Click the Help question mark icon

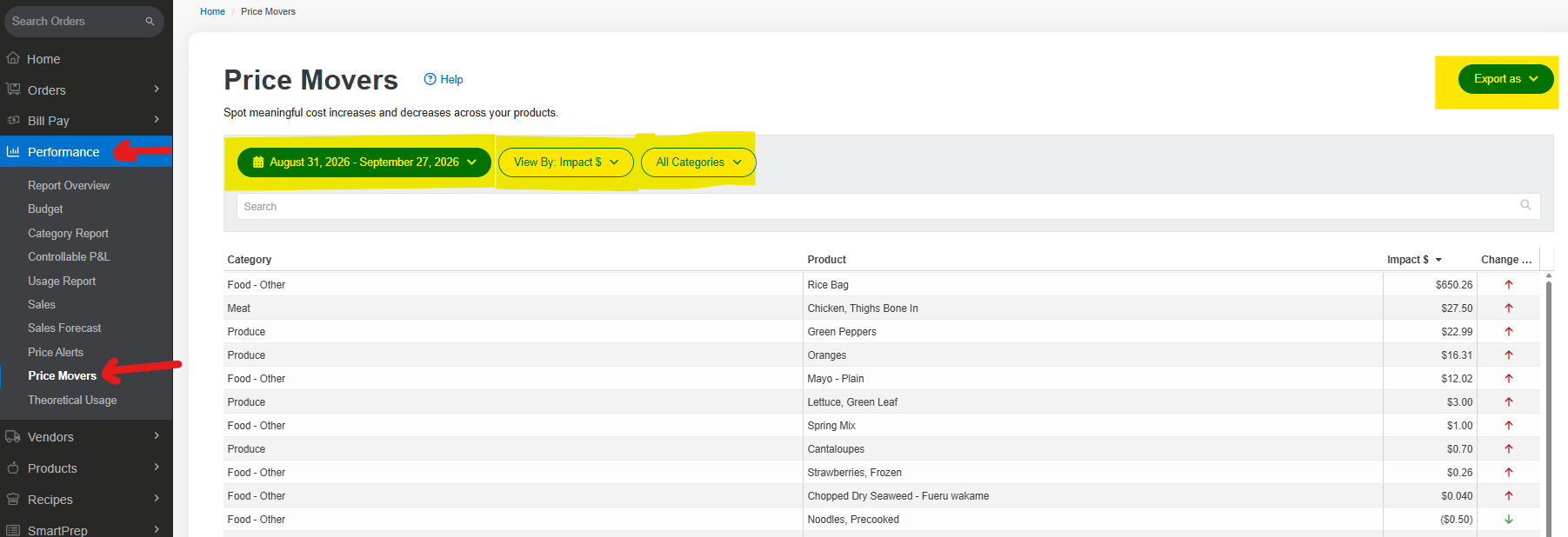(430, 79)
